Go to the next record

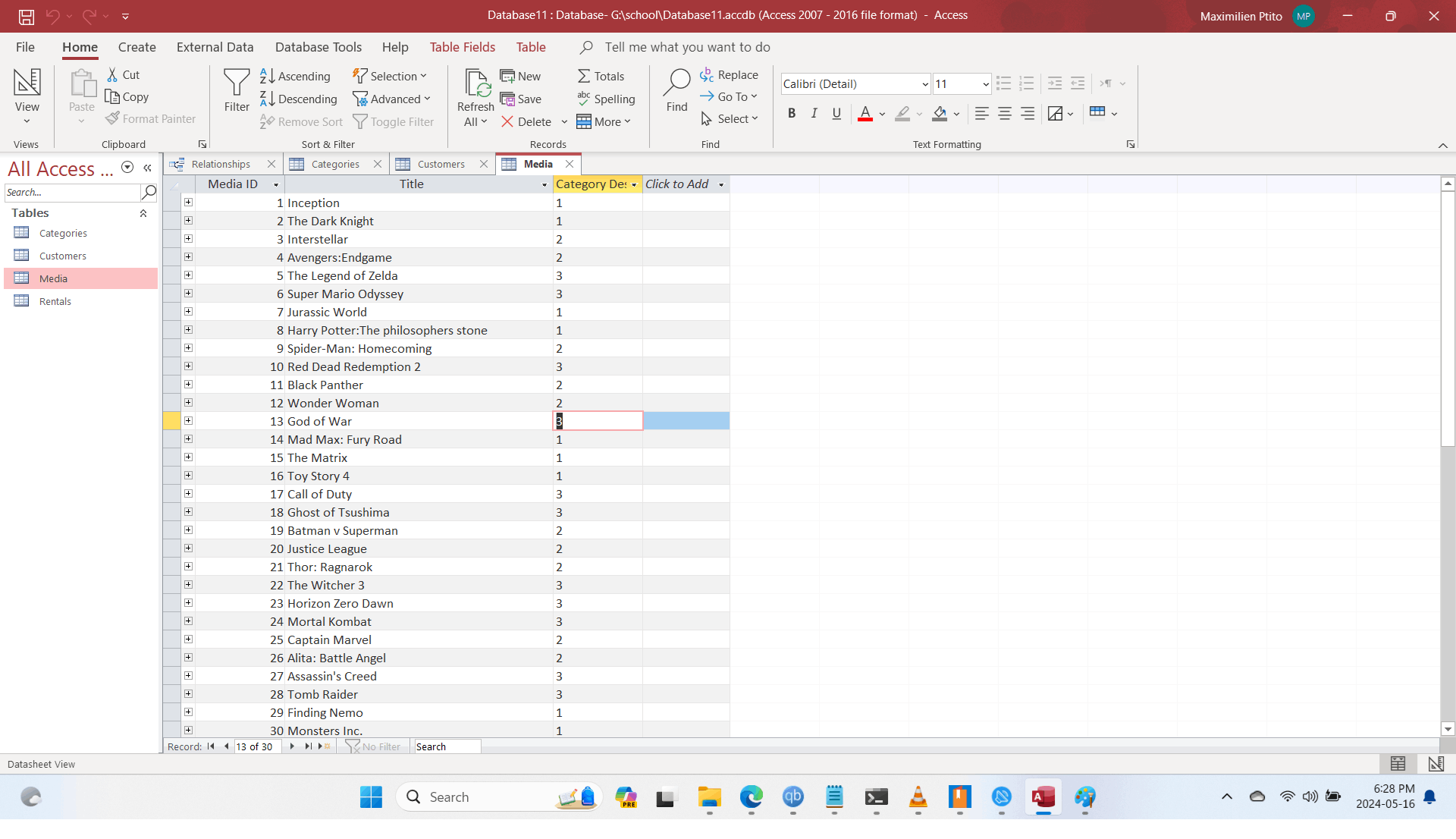pos(292,746)
